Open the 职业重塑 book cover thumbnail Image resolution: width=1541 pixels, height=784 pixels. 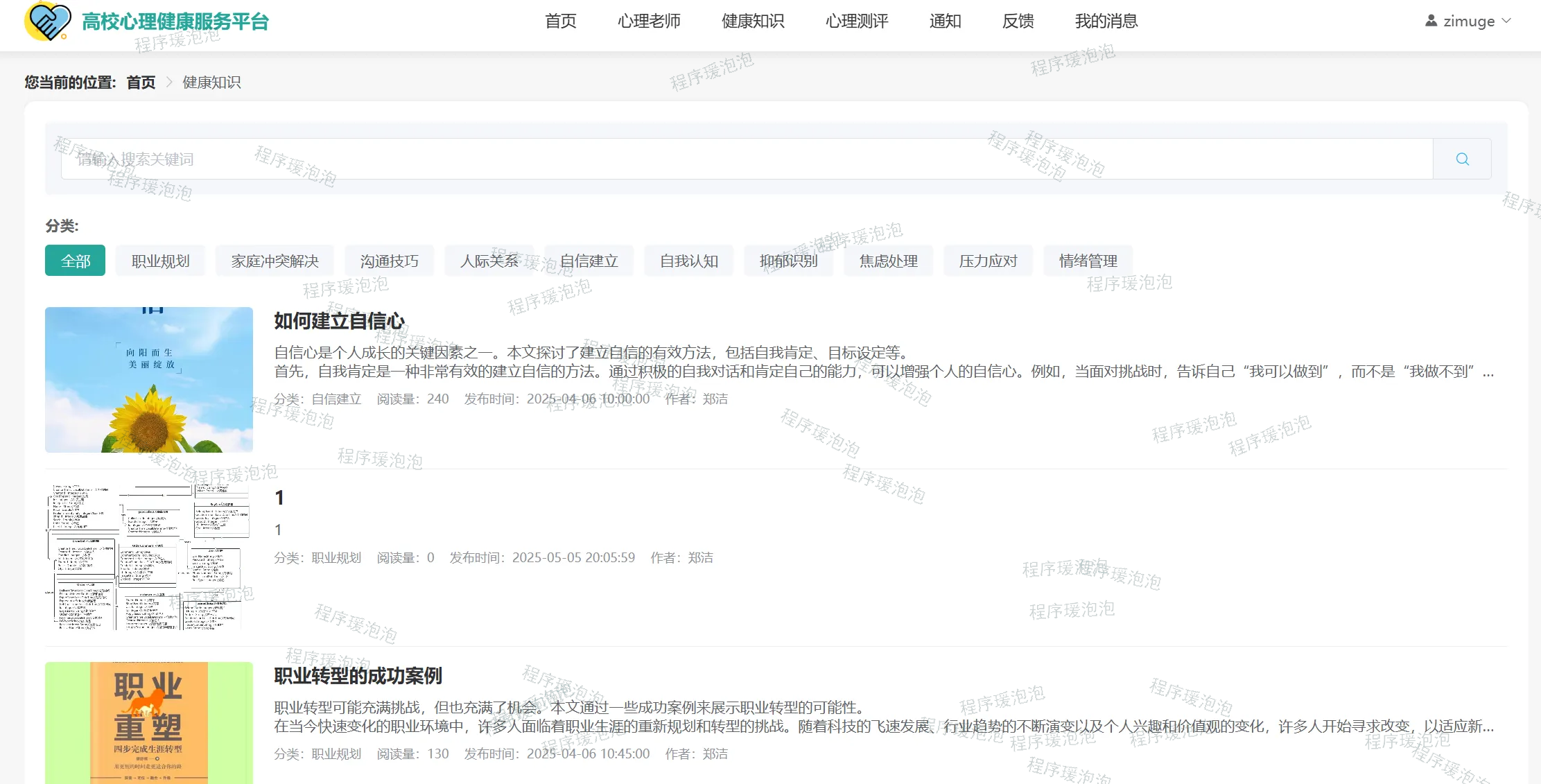coord(149,722)
